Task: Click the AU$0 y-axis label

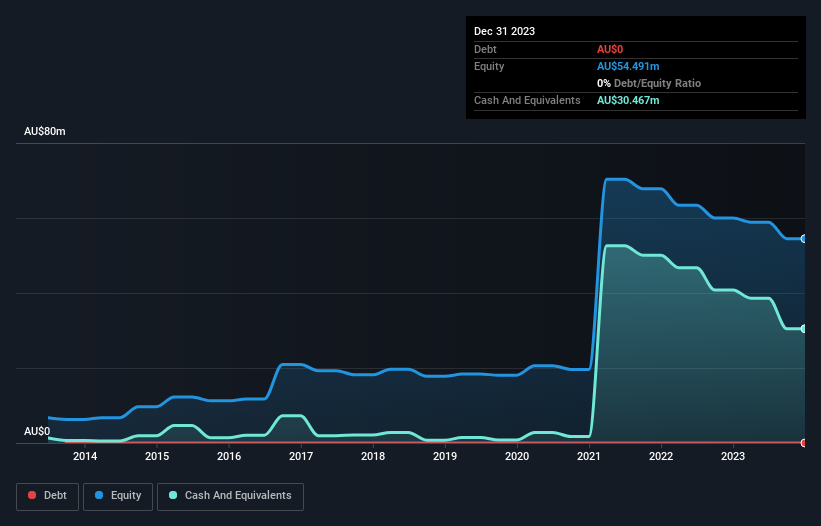Action: [x=37, y=431]
